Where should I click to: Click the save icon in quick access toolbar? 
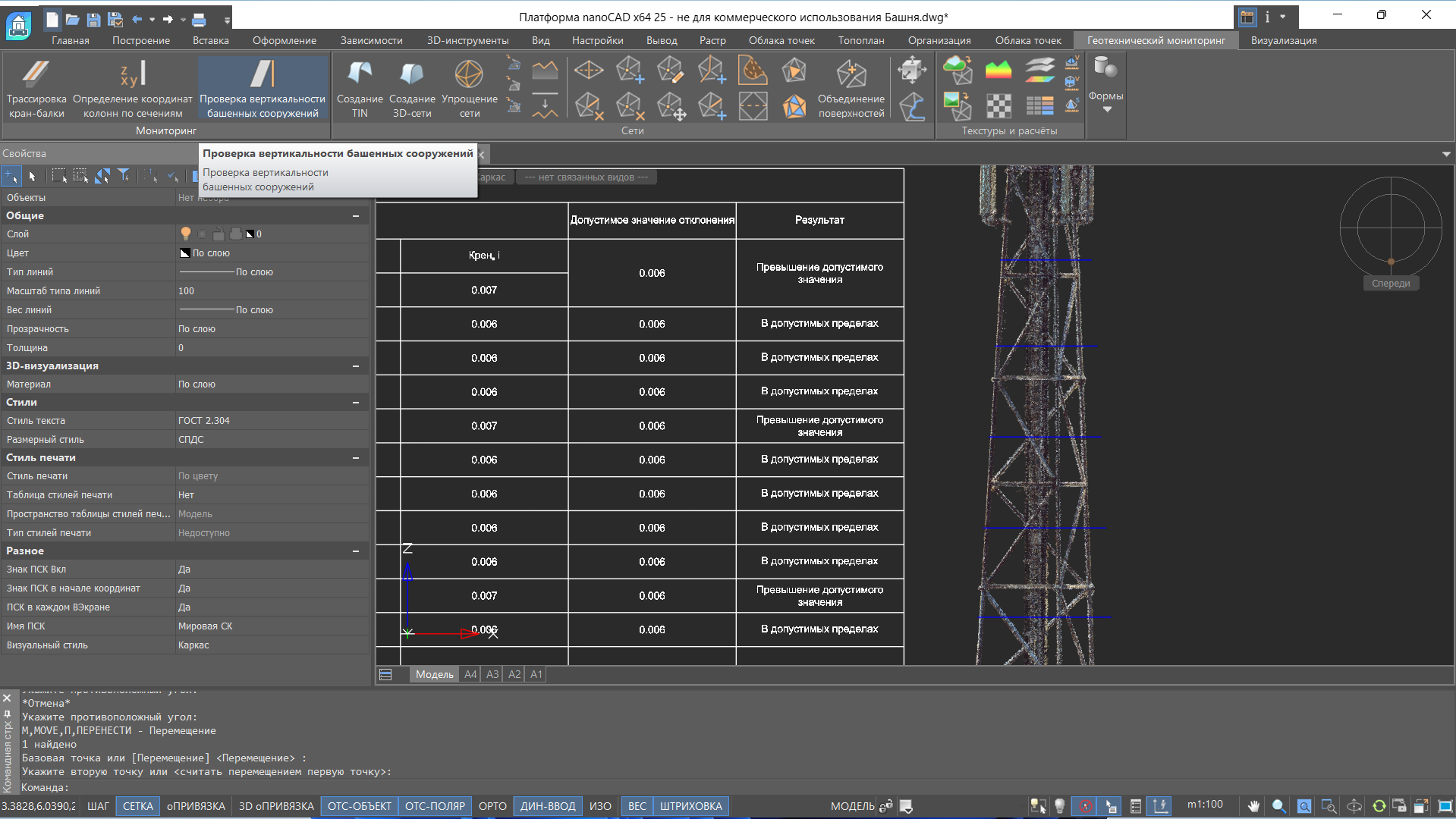click(93, 19)
